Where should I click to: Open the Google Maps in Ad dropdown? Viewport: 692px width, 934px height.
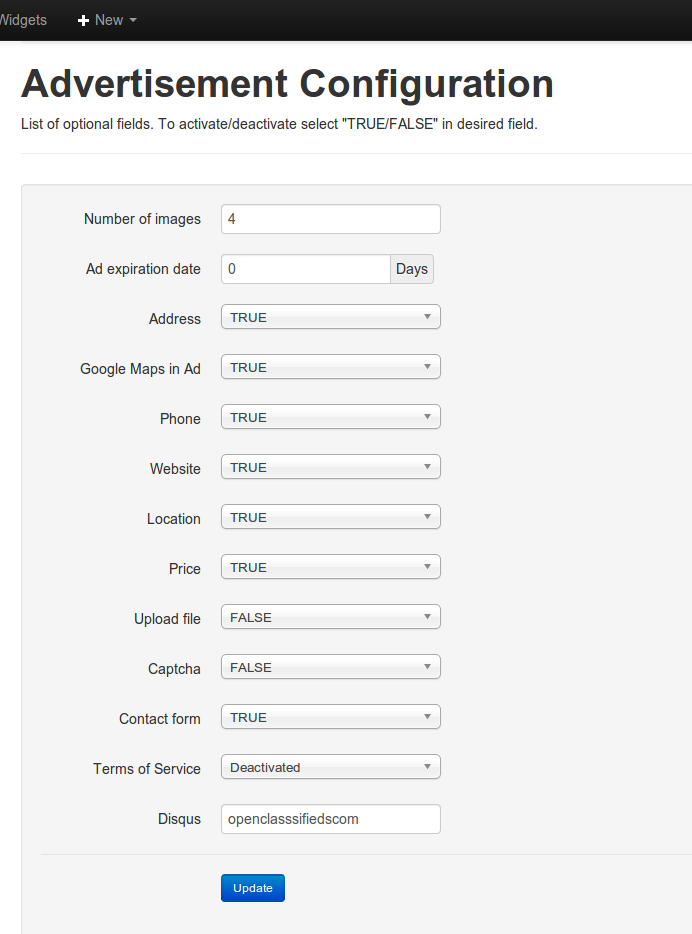point(330,368)
